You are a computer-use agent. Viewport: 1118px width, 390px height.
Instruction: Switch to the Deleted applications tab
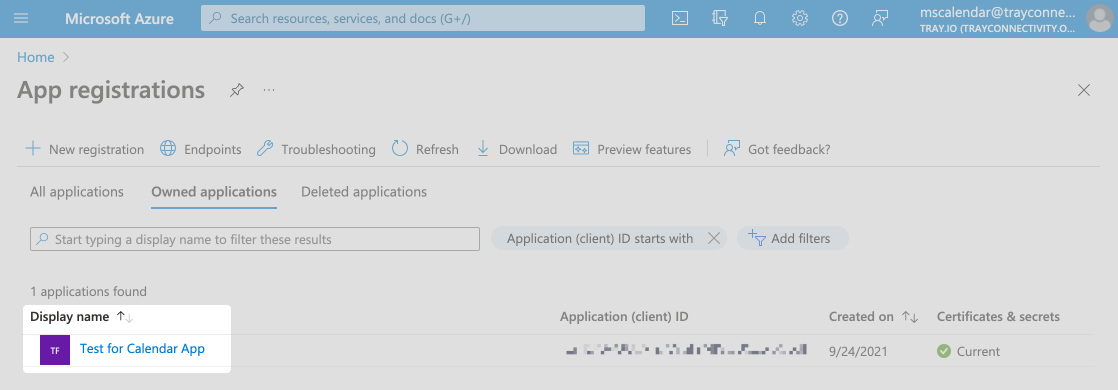click(x=364, y=192)
